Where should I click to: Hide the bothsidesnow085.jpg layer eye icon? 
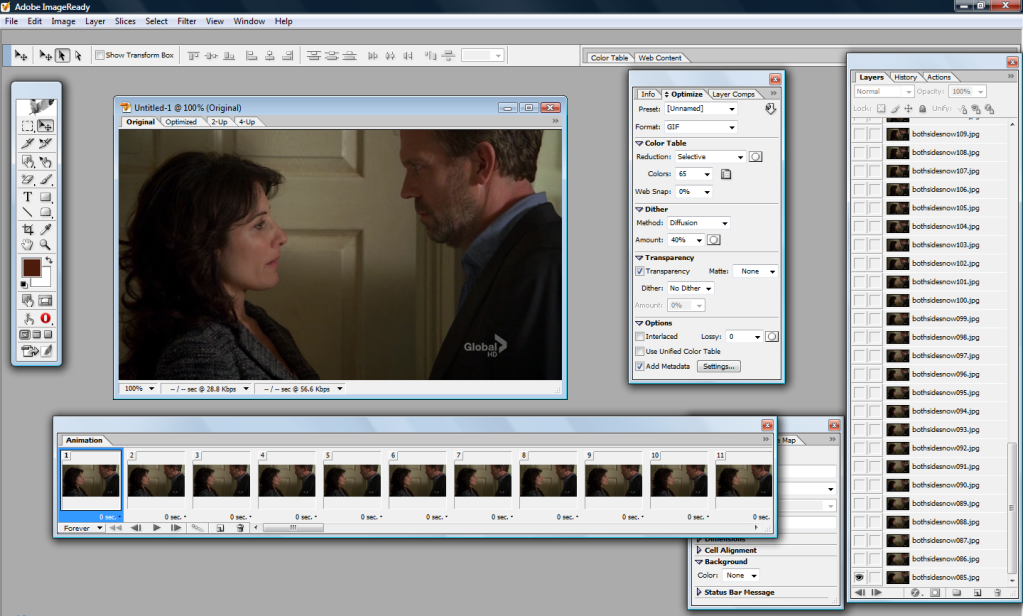(x=860, y=578)
